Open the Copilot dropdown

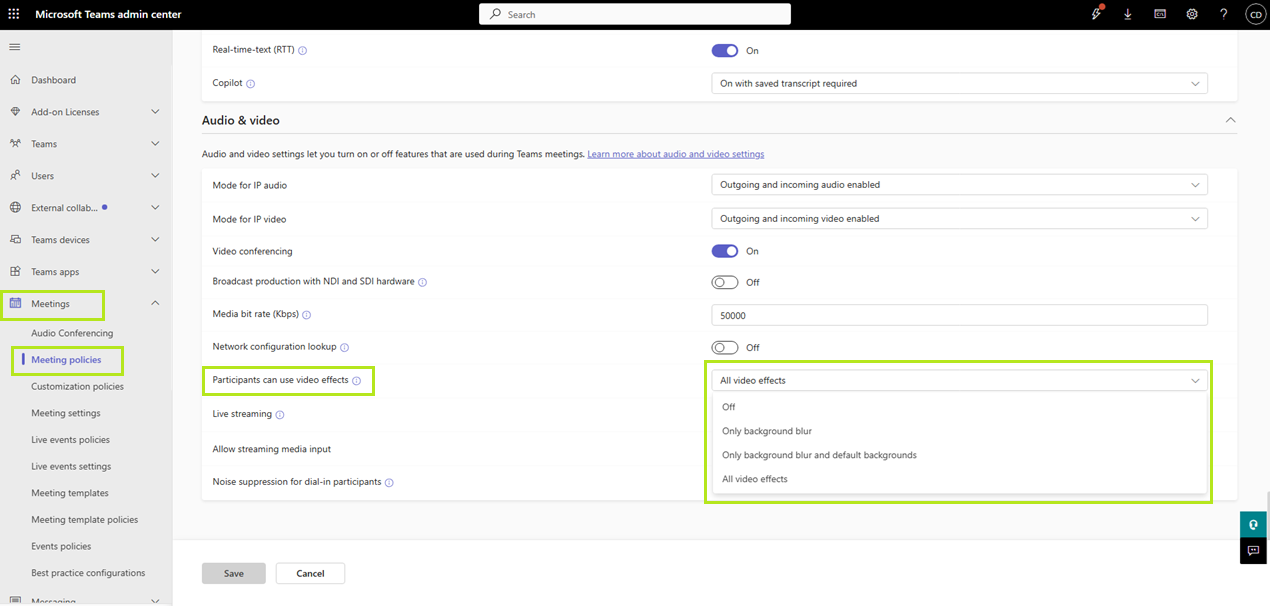pos(959,84)
